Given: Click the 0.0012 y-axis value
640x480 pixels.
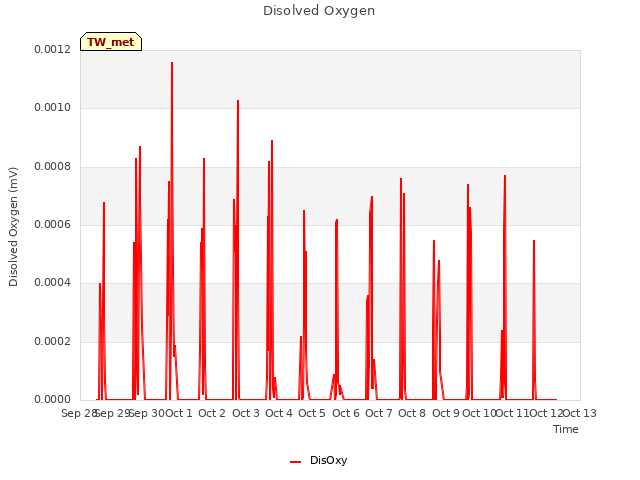Looking at the screenshot, I should (53, 49).
